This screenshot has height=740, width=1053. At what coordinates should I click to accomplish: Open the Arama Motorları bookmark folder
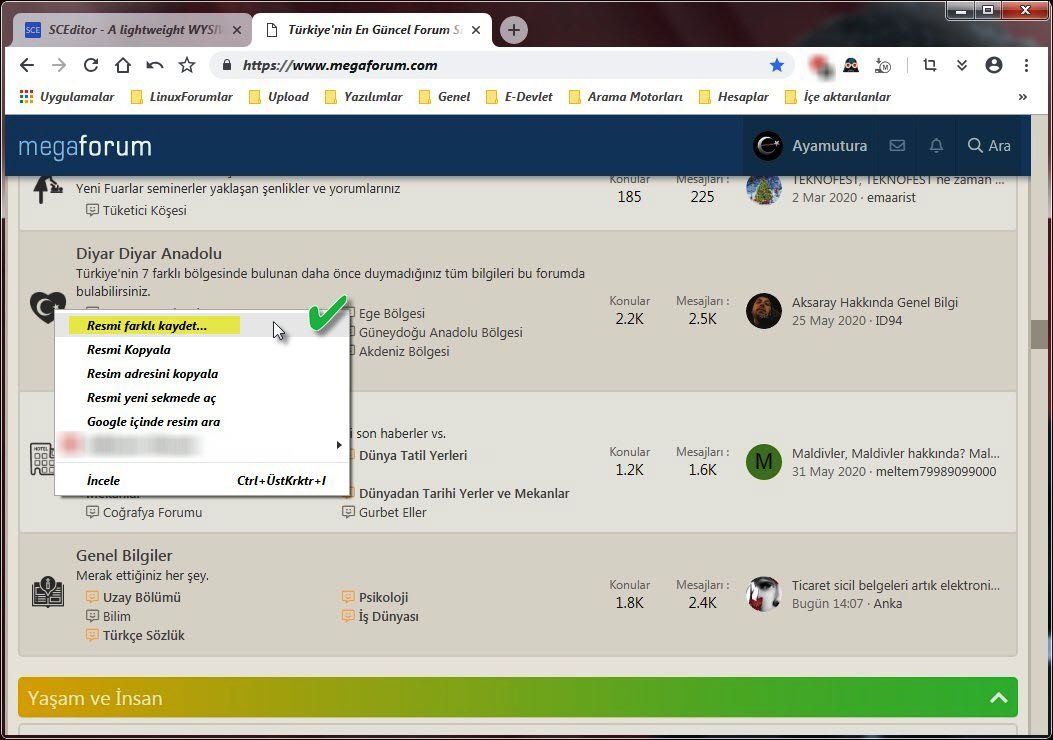(625, 97)
